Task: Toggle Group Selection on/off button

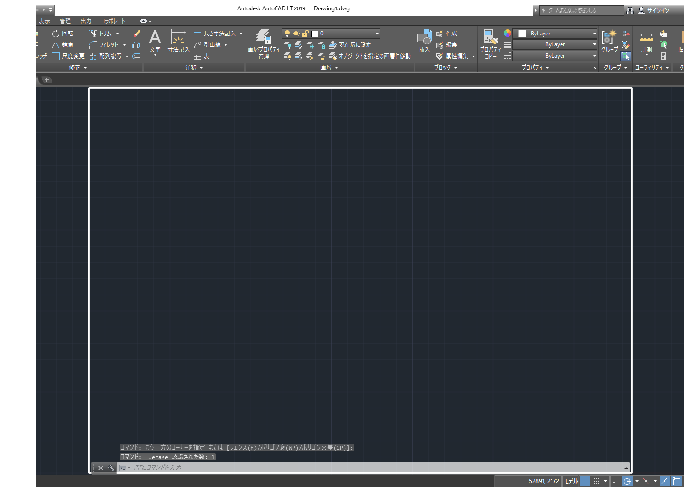Action: coord(626,56)
